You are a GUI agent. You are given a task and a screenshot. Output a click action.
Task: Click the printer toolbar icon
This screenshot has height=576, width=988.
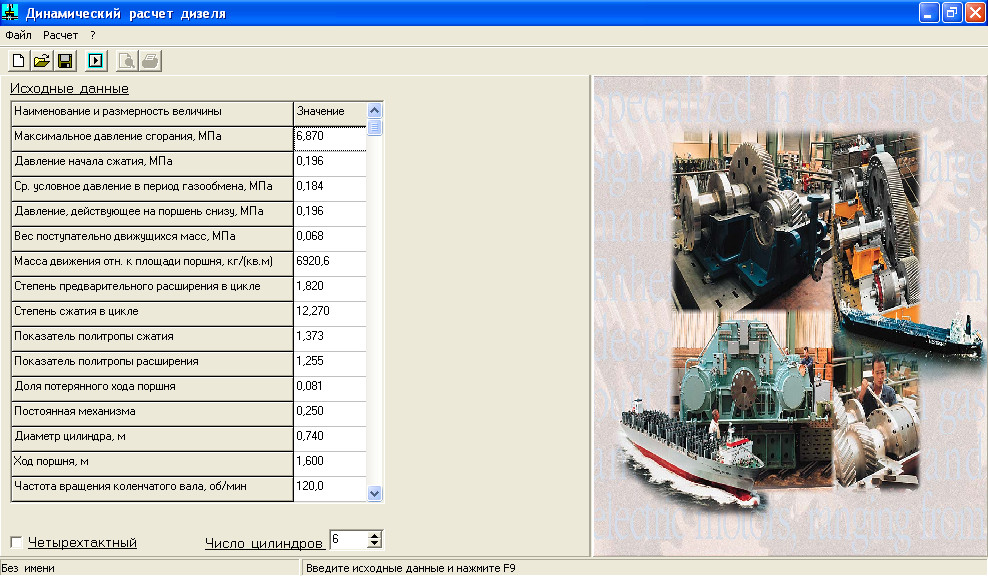tap(150, 61)
